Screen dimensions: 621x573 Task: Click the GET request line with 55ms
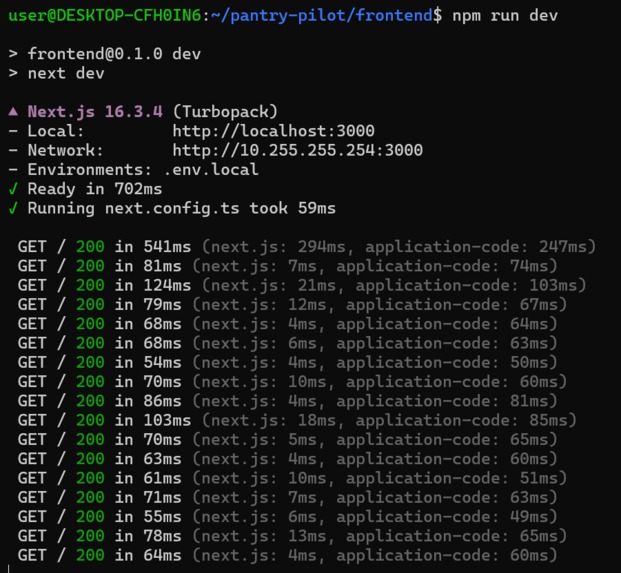click(x=287, y=517)
